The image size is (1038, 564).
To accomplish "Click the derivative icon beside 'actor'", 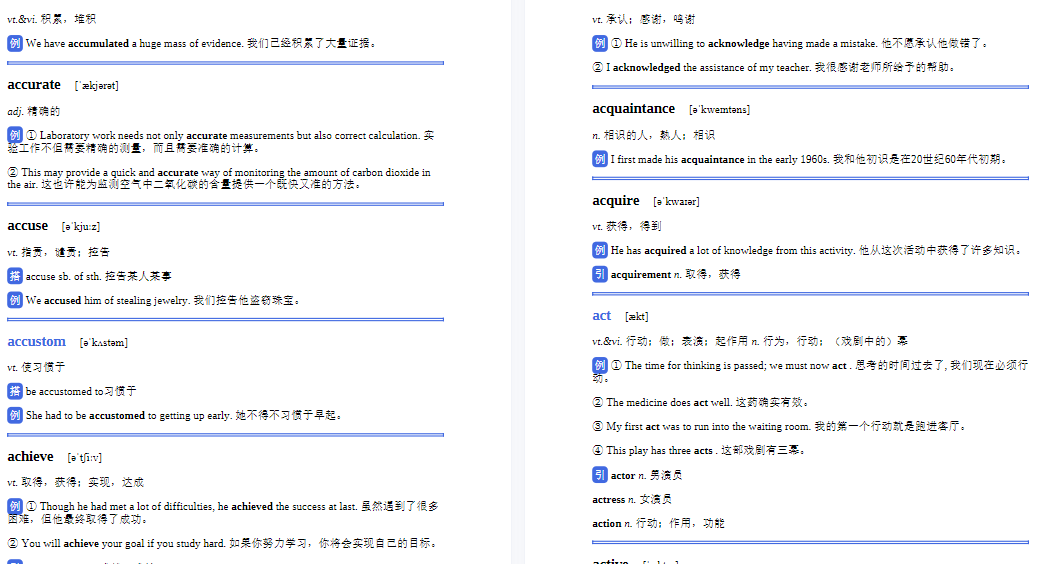I will [x=600, y=475].
